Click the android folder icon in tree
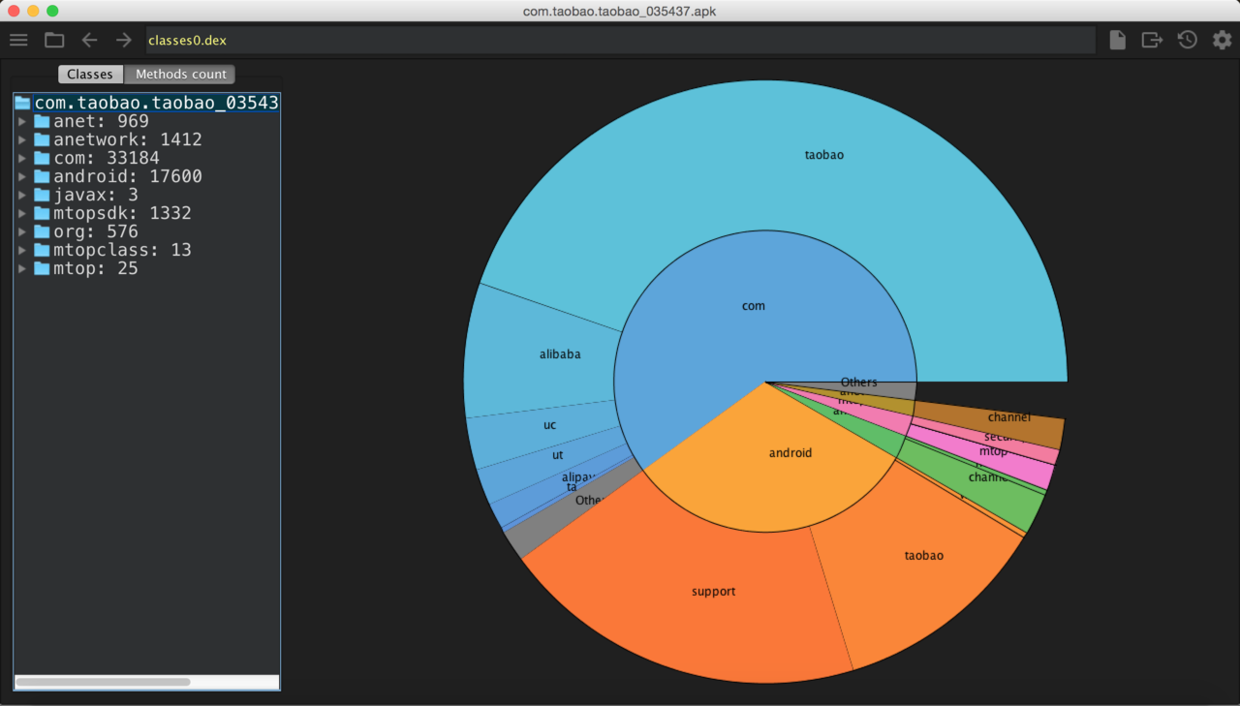This screenshot has height=706, width=1240. [42, 176]
